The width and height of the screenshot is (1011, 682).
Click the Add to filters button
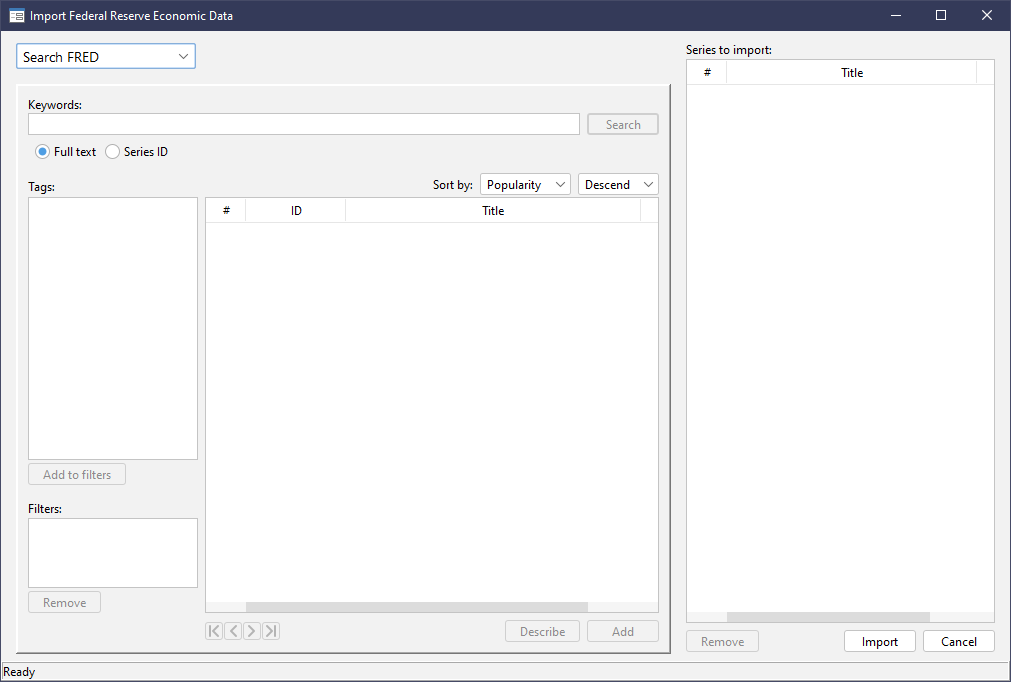click(x=77, y=474)
